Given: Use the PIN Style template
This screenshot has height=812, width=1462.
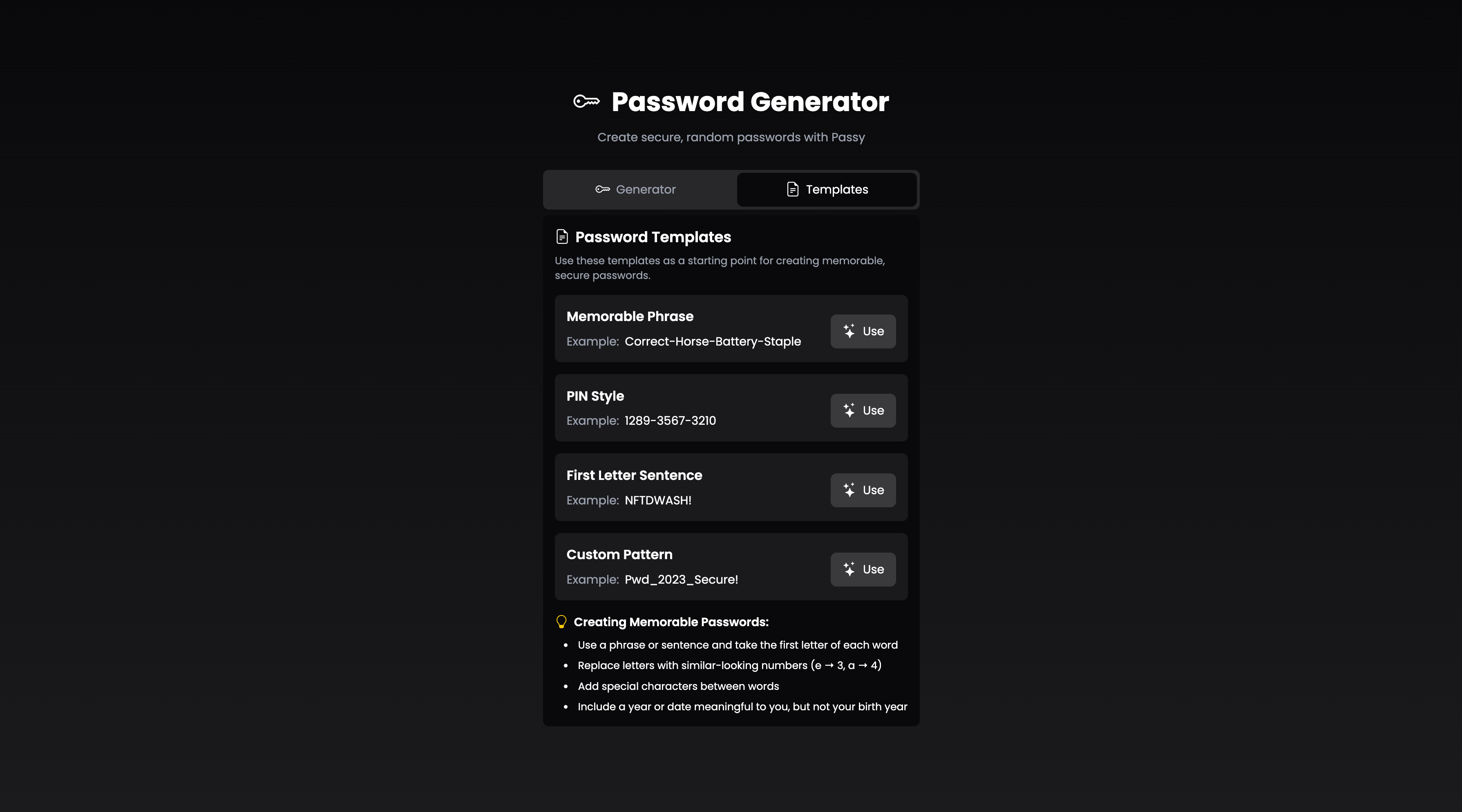Looking at the screenshot, I should pyautogui.click(x=863, y=411).
